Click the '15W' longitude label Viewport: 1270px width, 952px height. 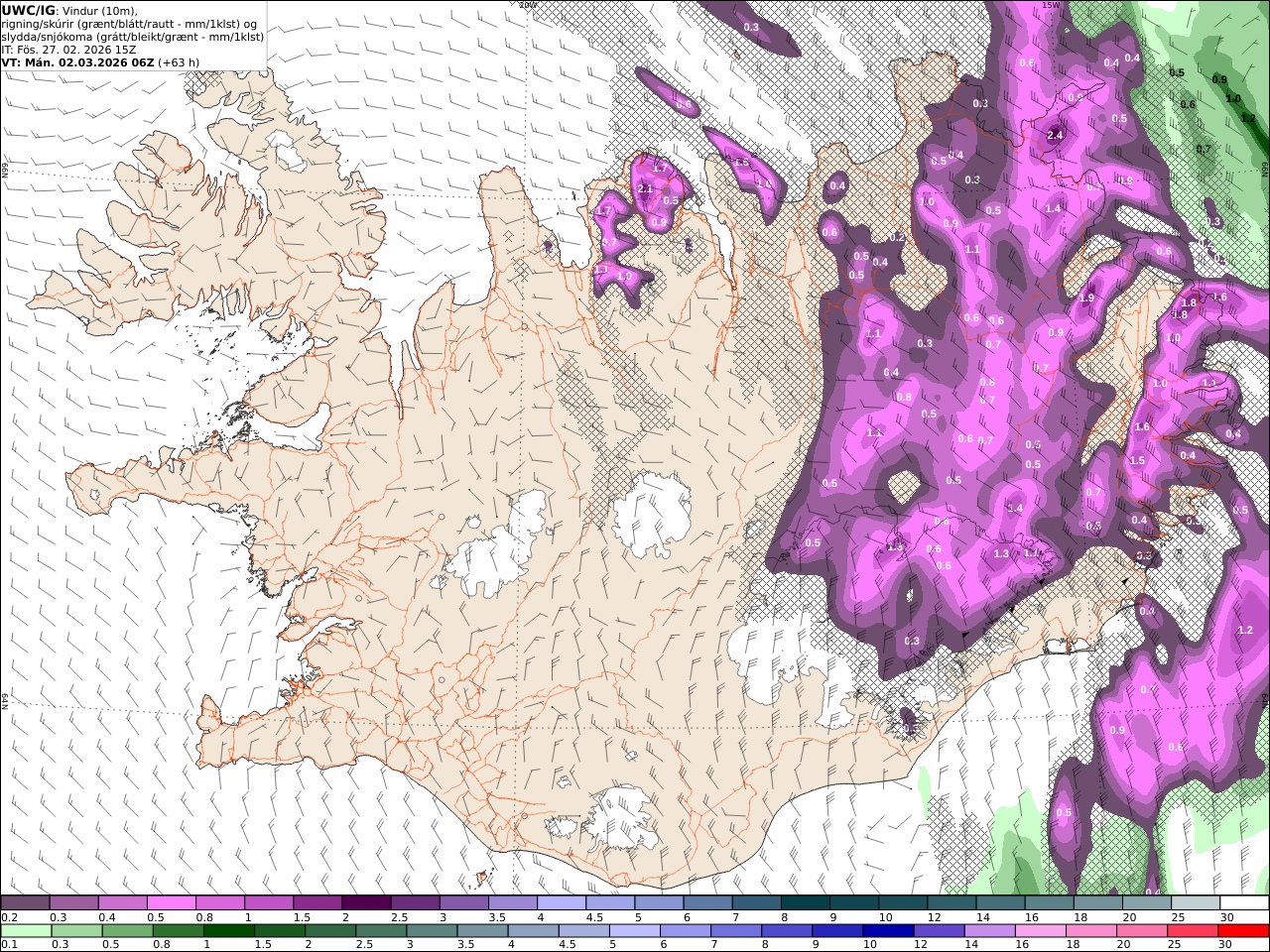[1050, 5]
